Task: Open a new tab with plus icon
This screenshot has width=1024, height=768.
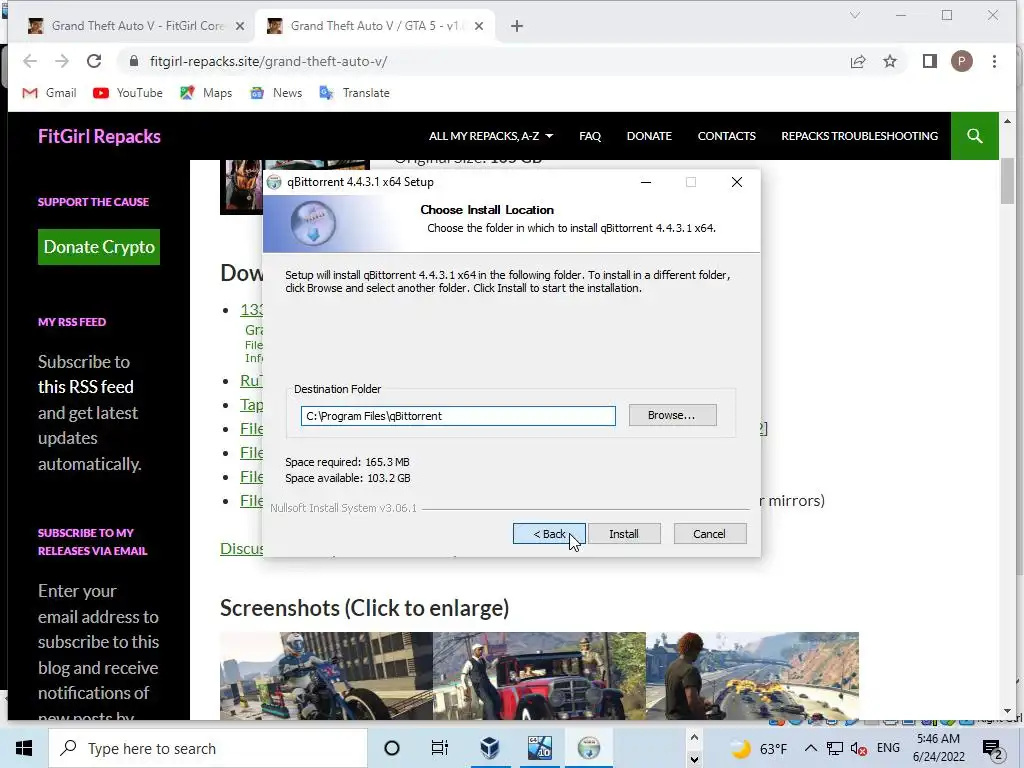Action: [517, 26]
